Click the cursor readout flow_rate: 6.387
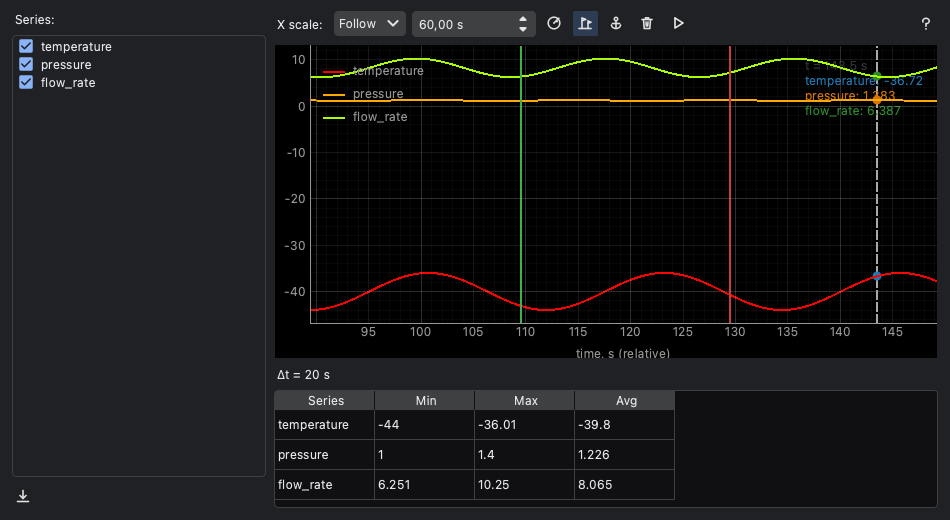The image size is (950, 520). [x=852, y=111]
